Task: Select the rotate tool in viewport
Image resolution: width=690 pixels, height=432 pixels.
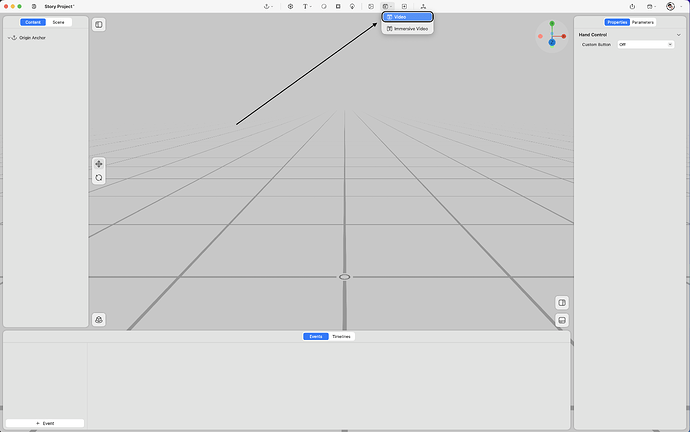Action: 99,178
